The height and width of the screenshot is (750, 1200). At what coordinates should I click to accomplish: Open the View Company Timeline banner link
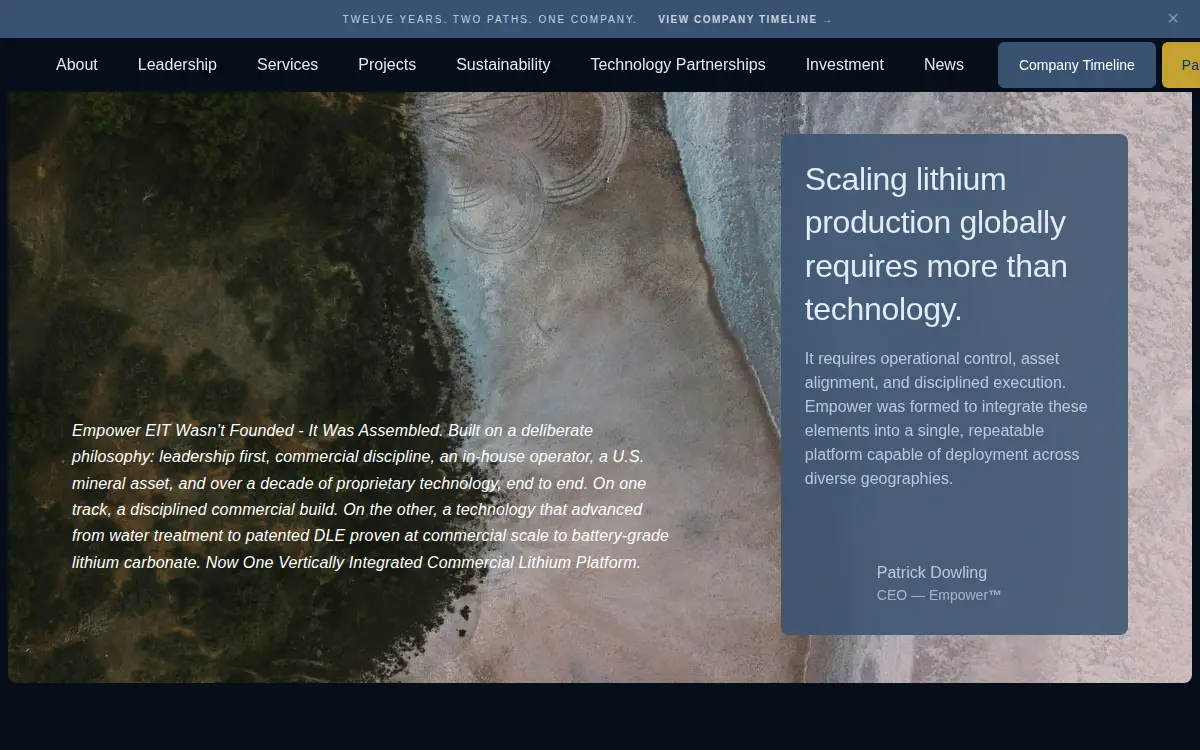[x=745, y=19]
